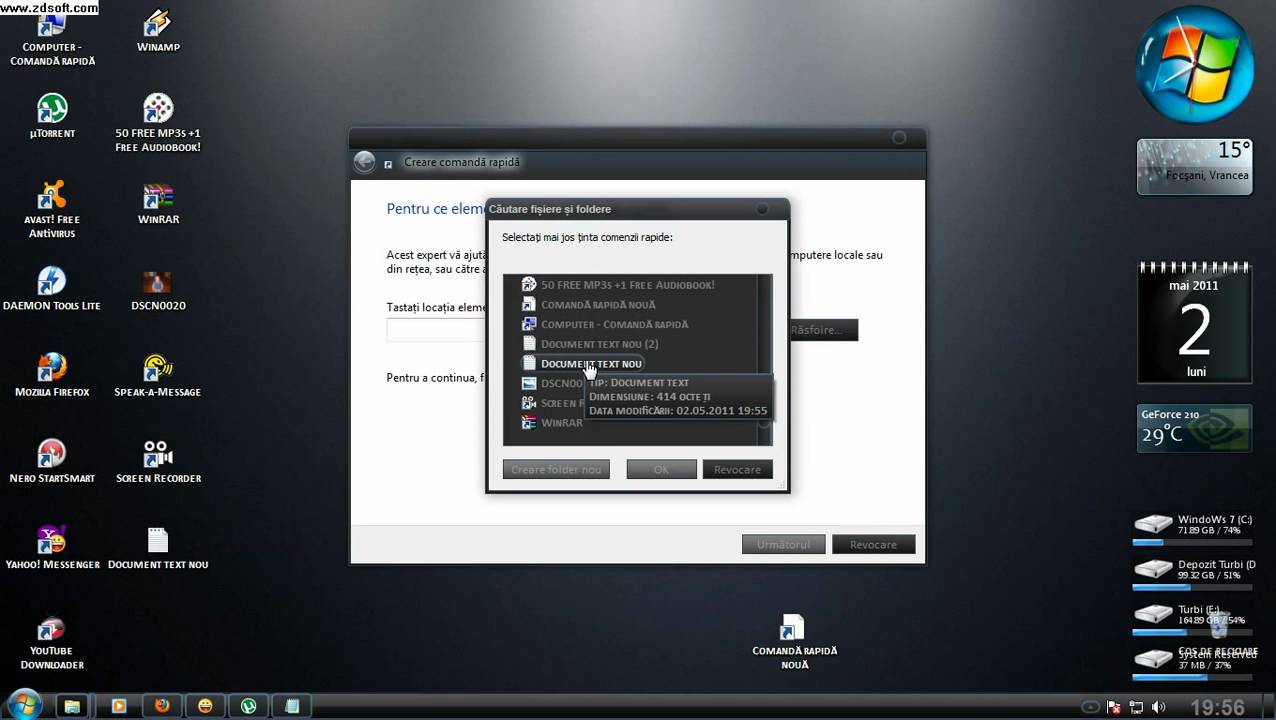
Task: Go back using the wizard's back arrow
Action: [x=365, y=162]
